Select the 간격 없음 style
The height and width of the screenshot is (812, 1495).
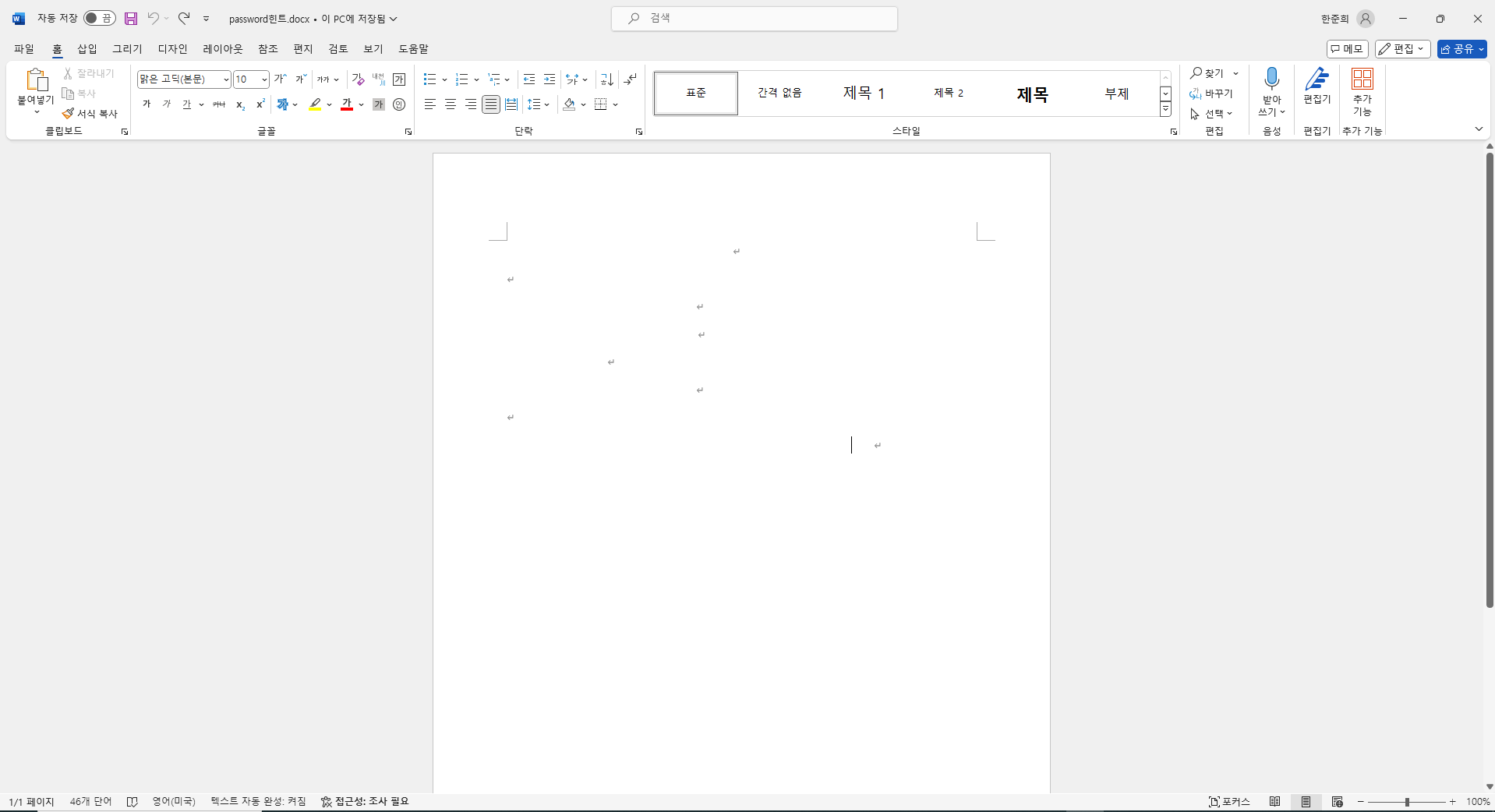tap(779, 94)
